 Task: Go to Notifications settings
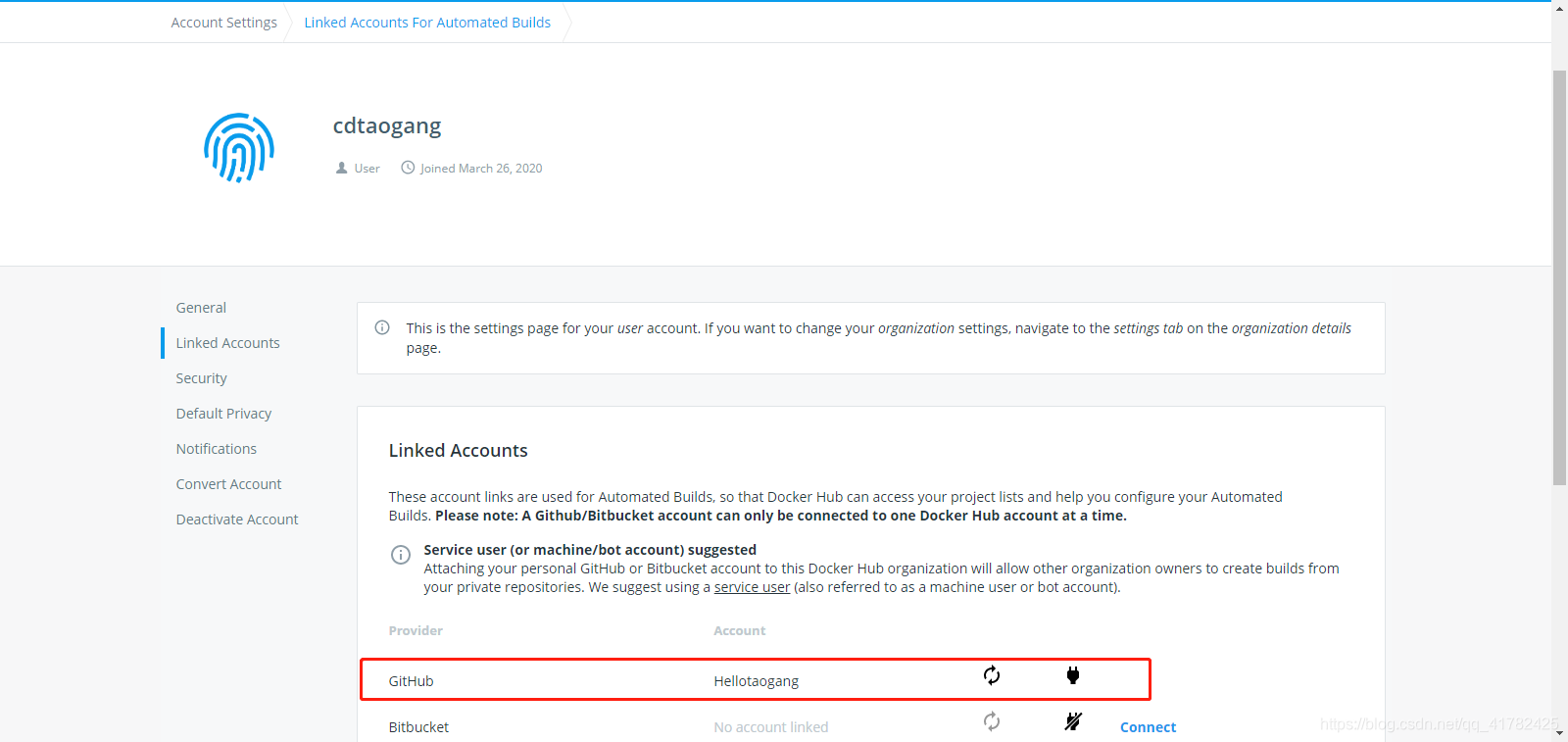click(x=217, y=449)
